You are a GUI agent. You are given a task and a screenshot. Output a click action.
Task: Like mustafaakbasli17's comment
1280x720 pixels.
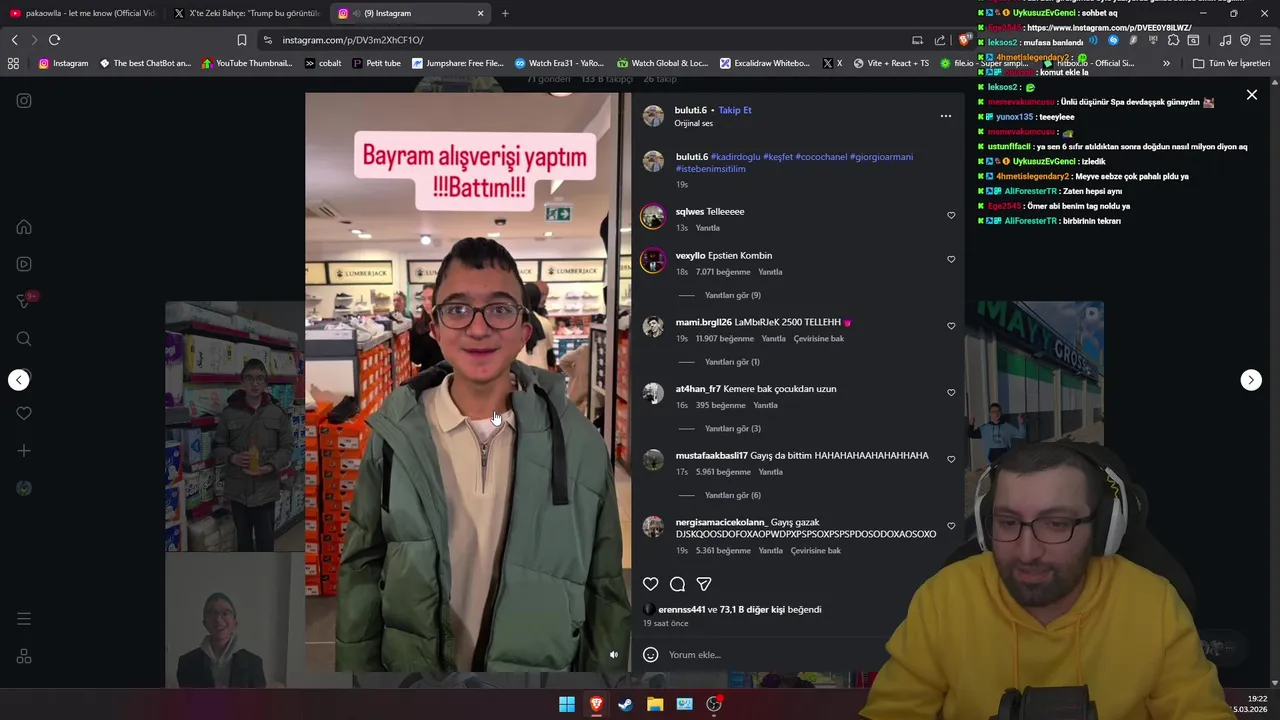coord(951,459)
